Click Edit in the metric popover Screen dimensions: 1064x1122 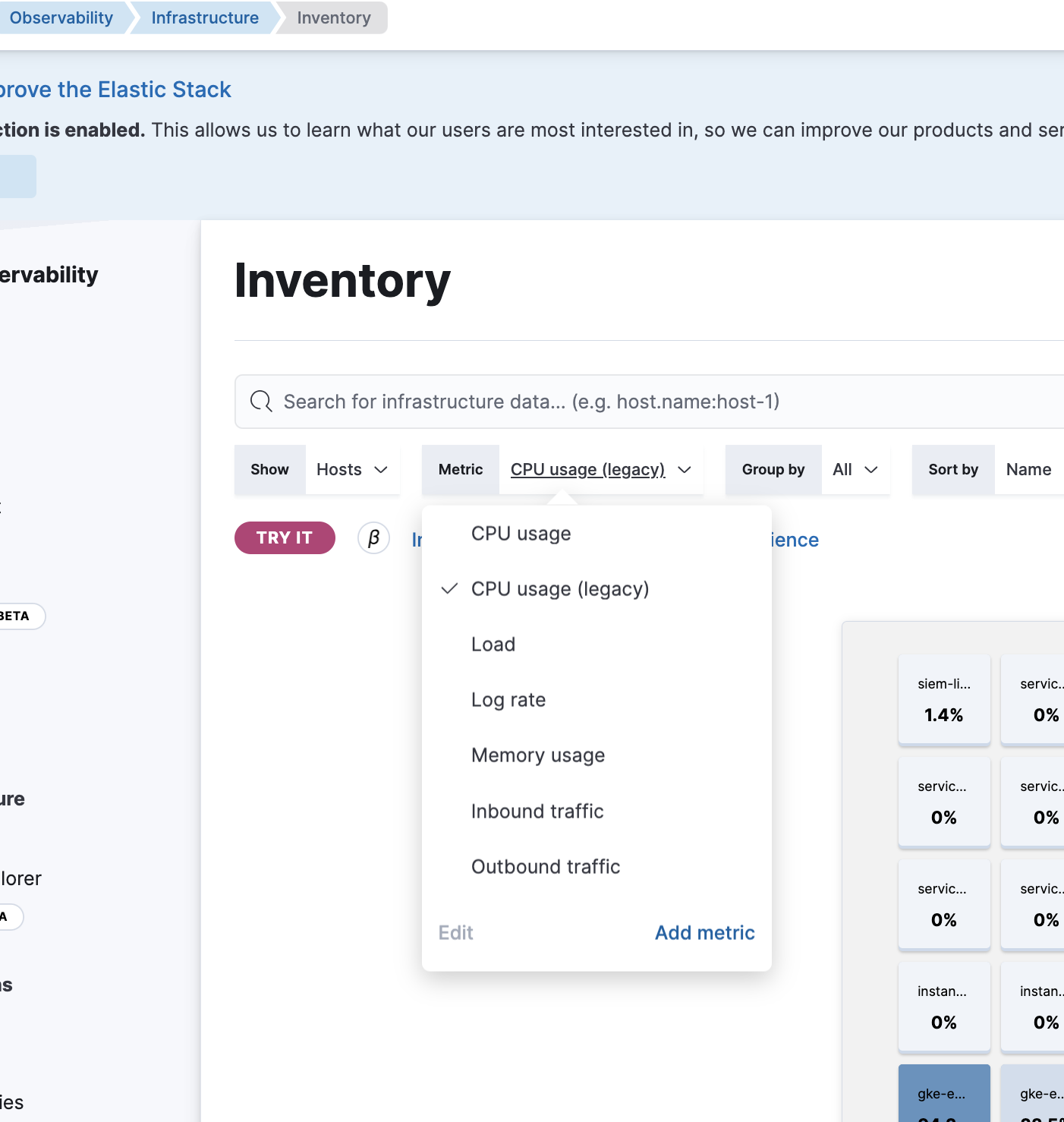pyautogui.click(x=455, y=933)
